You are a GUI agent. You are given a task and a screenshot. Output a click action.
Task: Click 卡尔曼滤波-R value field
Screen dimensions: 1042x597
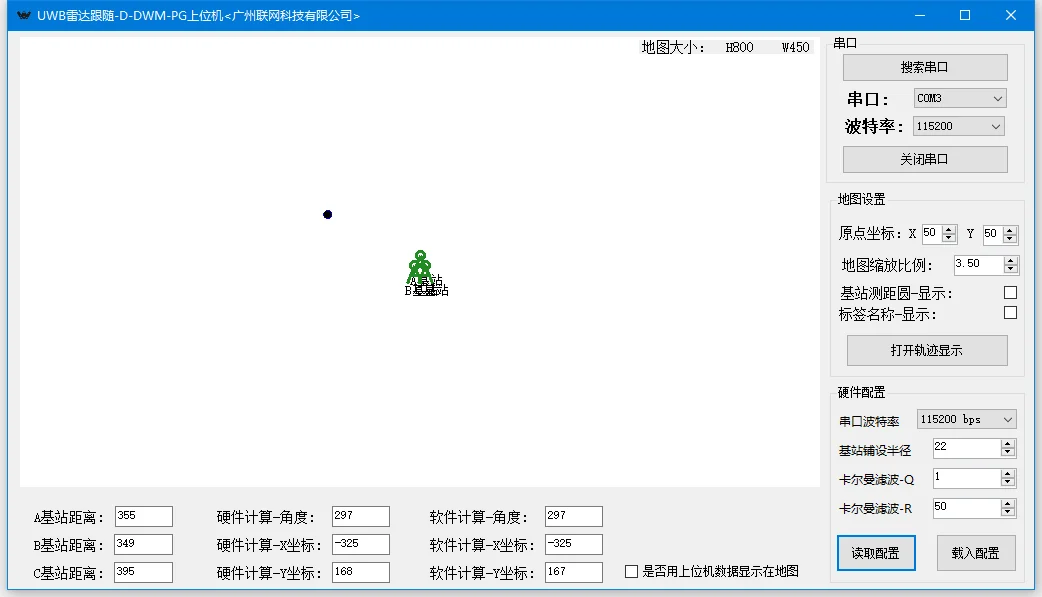point(967,508)
